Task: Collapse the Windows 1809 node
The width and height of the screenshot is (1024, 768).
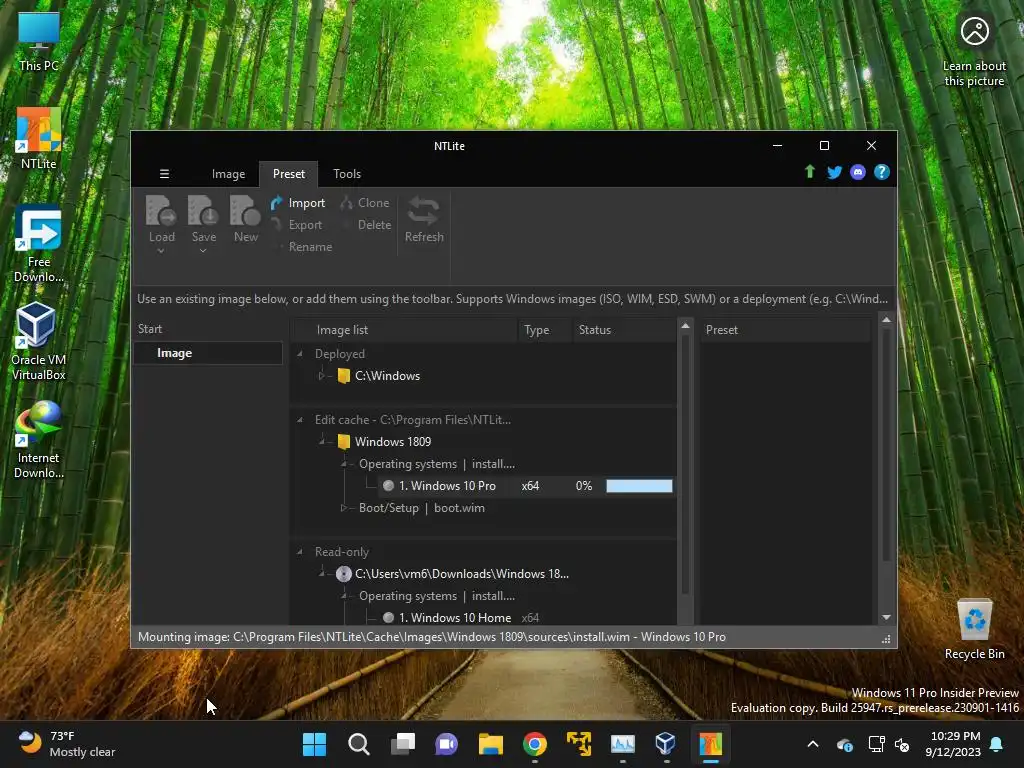Action: 321,442
